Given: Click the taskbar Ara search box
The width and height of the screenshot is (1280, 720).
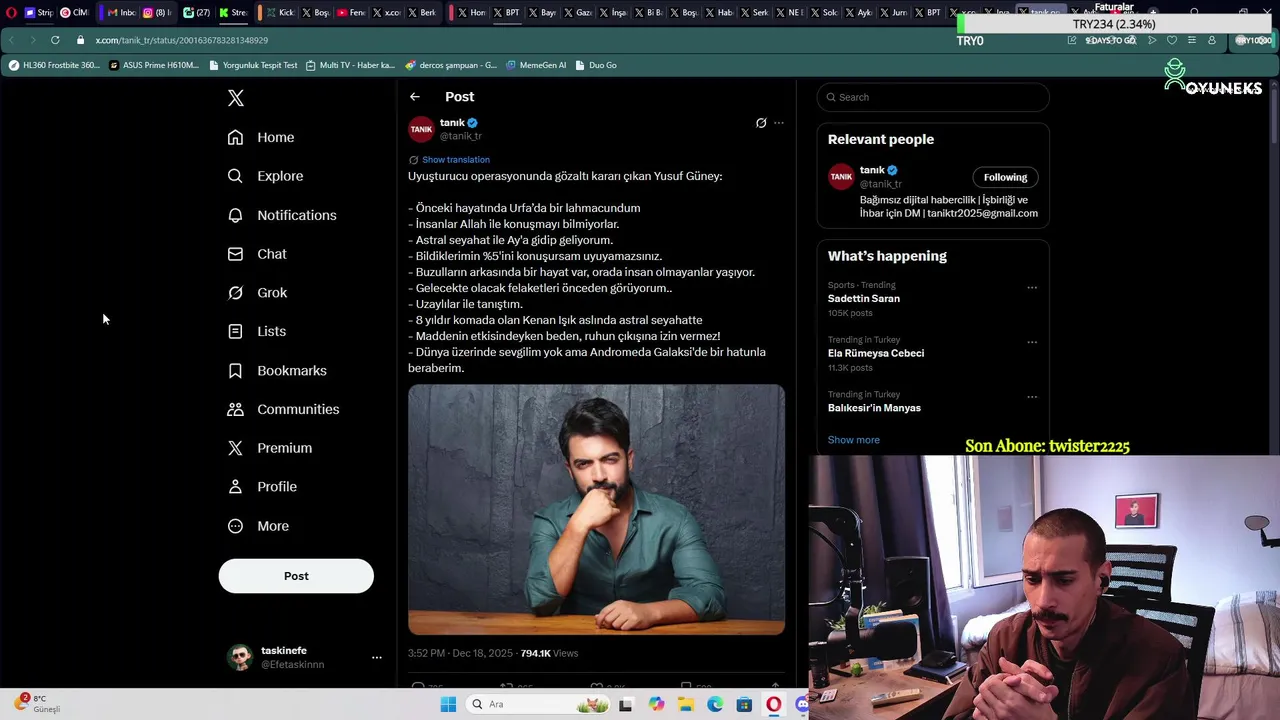Looking at the screenshot, I should 539,705.
